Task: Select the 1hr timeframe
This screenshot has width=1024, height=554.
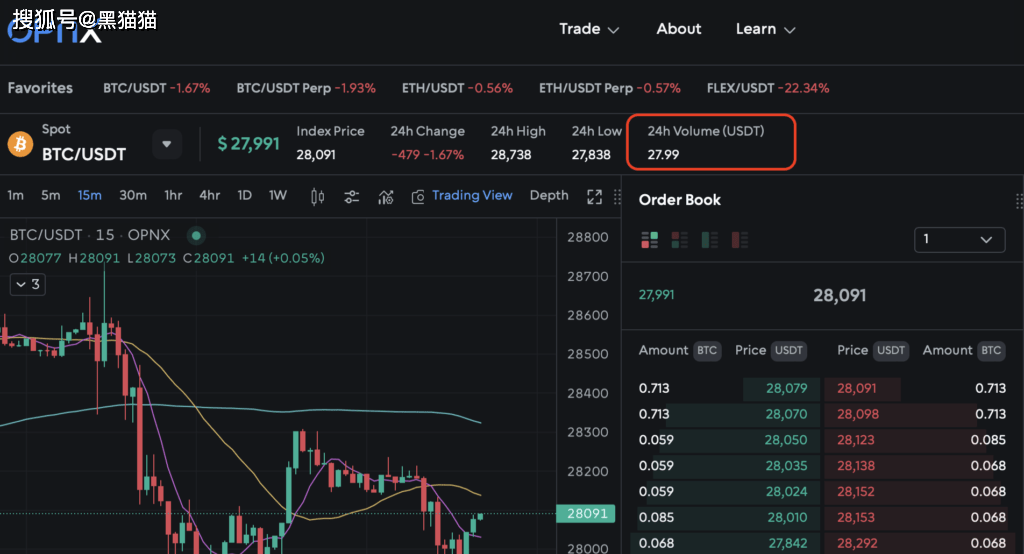Action: (x=173, y=195)
